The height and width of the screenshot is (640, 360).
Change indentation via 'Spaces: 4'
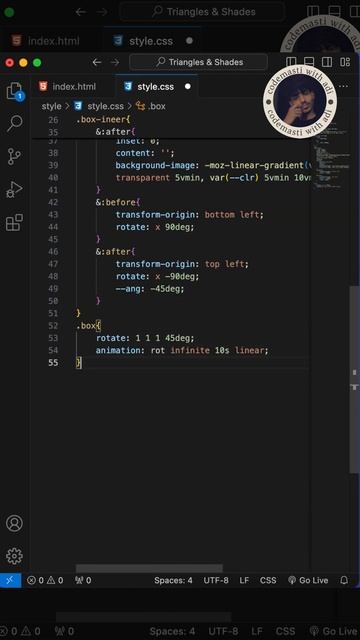coord(173,580)
